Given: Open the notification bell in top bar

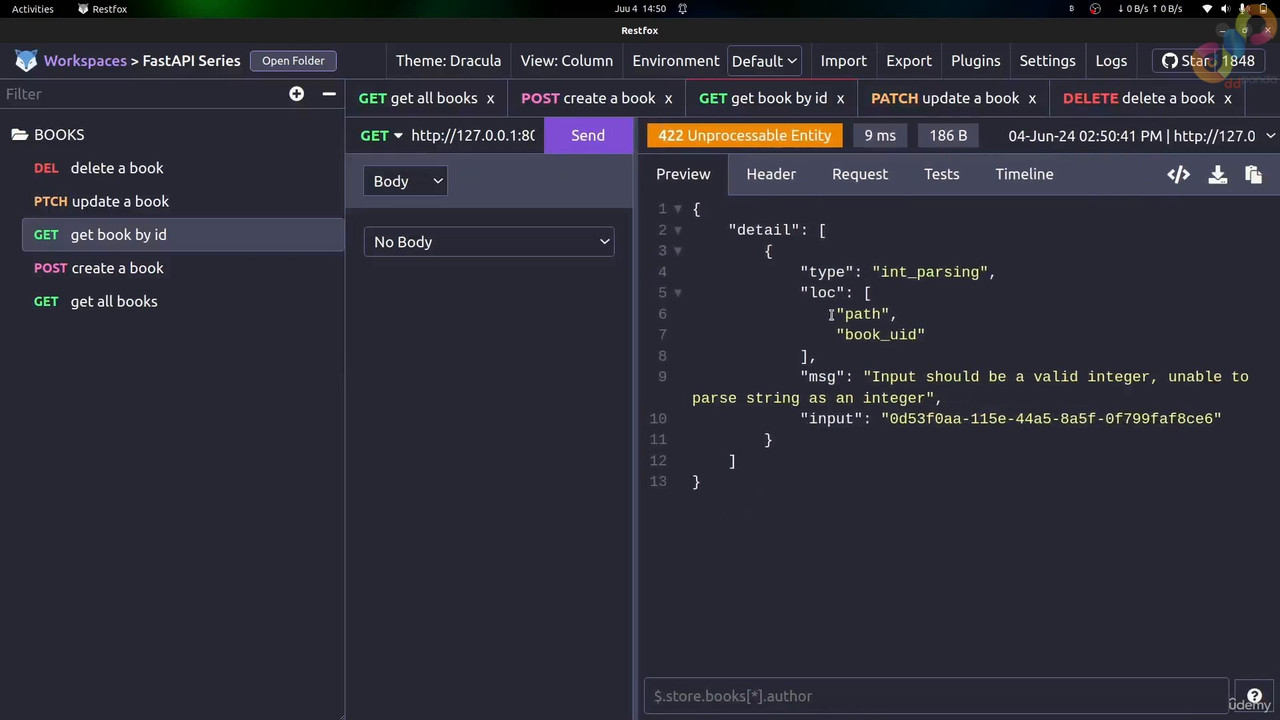Looking at the screenshot, I should click(682, 9).
